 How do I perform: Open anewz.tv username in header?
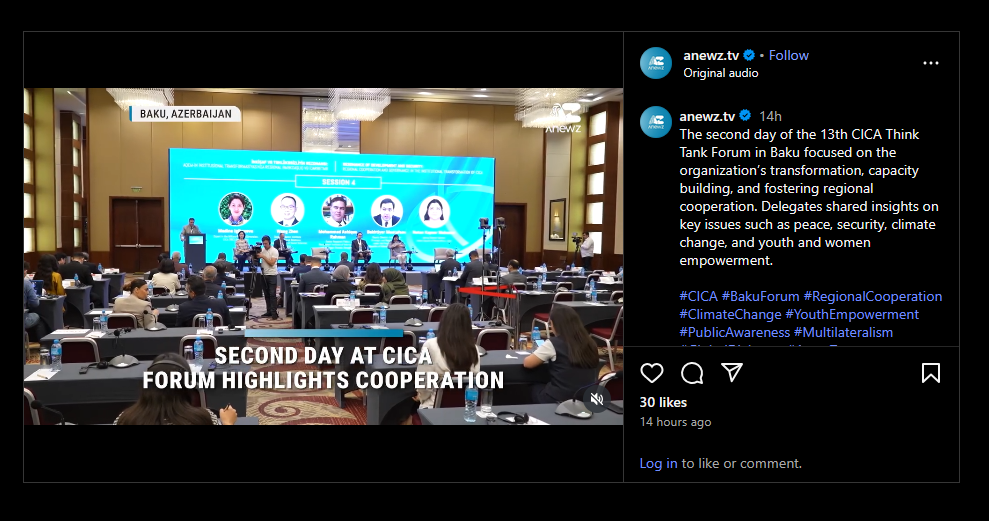pyautogui.click(x=711, y=56)
